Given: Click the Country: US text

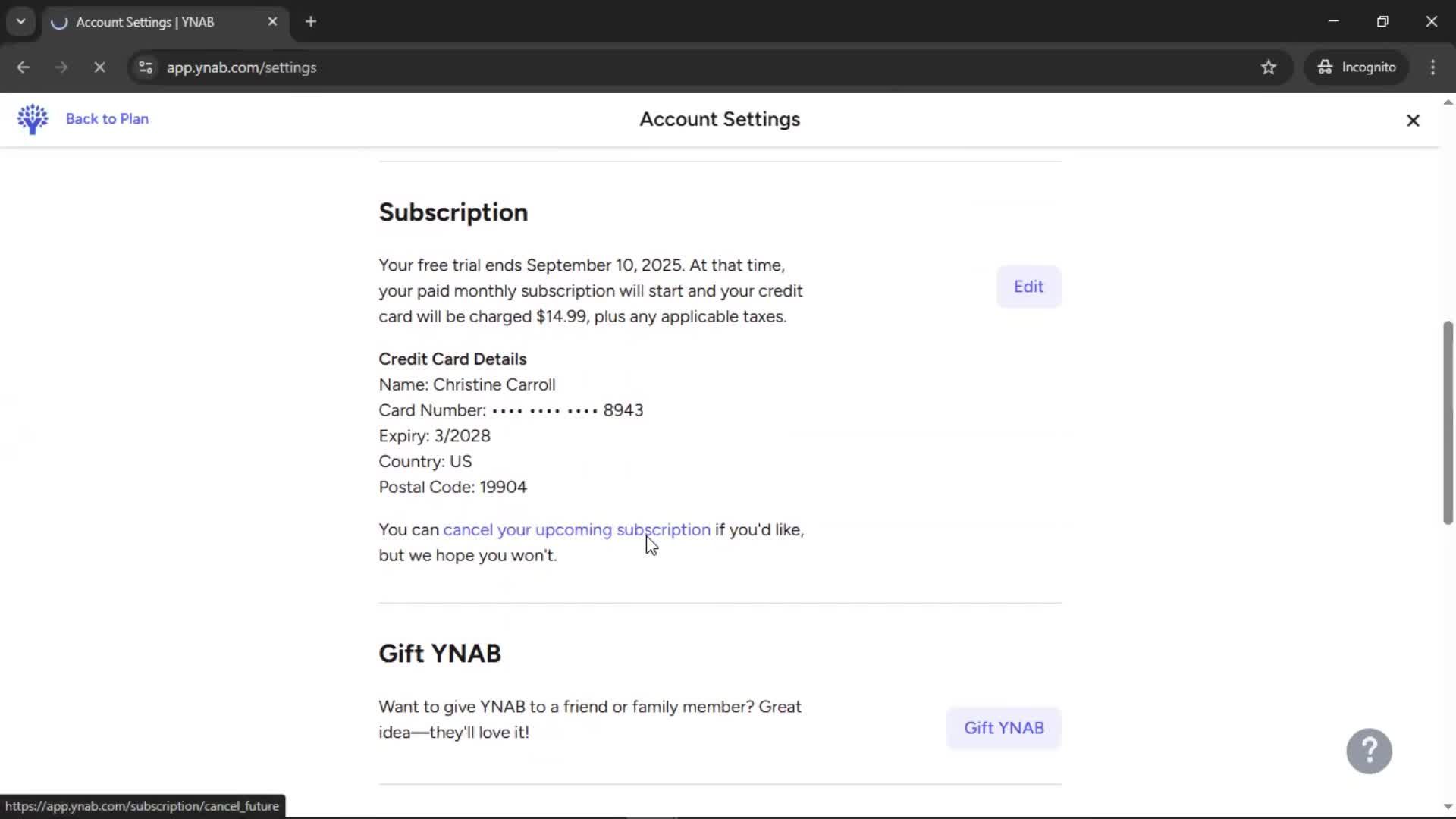Looking at the screenshot, I should coord(425,462).
